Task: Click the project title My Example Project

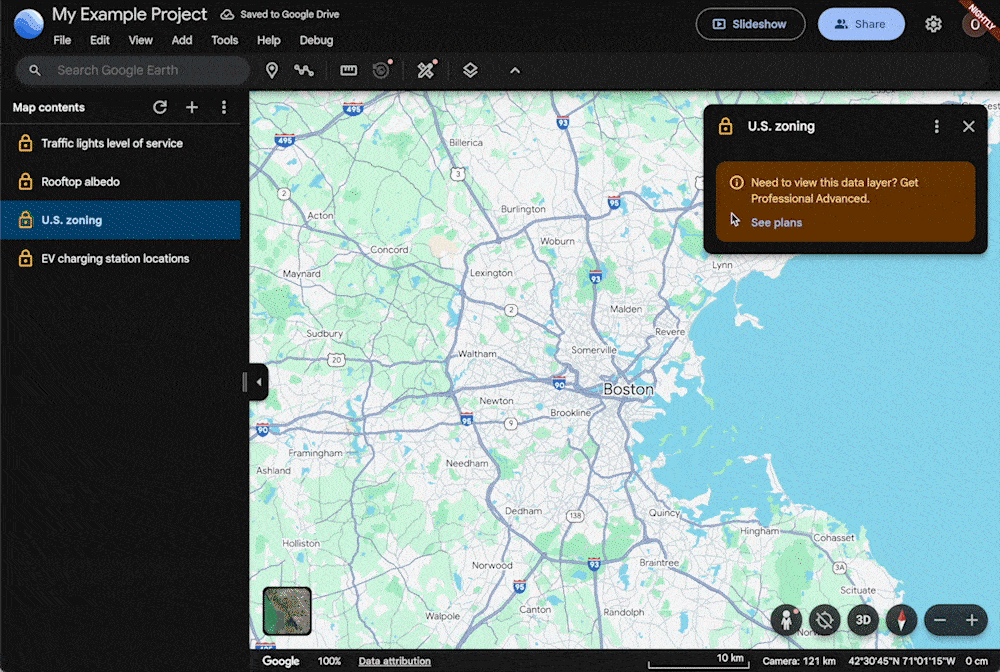Action: [129, 14]
